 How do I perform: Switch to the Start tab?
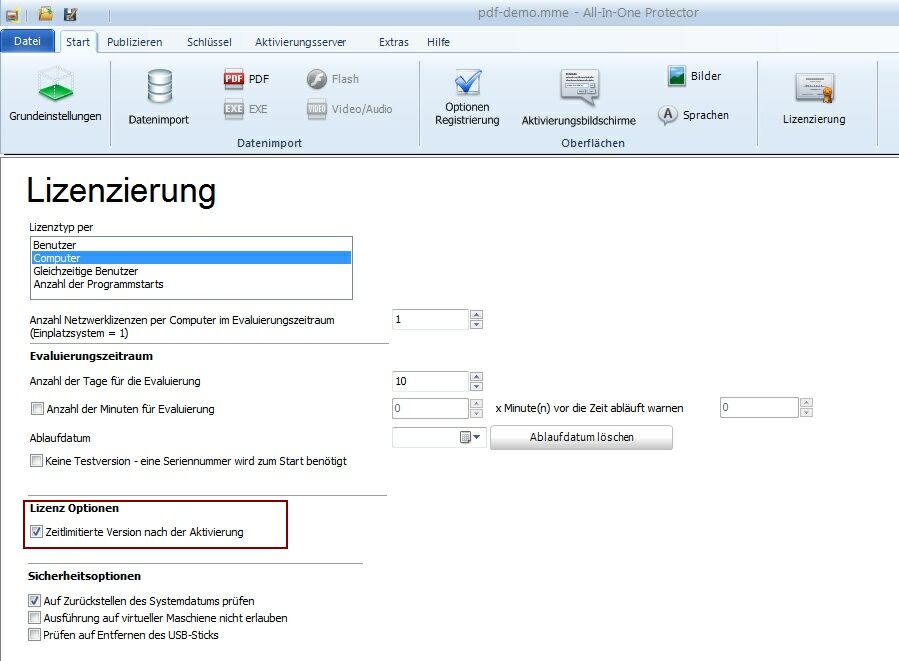[x=78, y=42]
